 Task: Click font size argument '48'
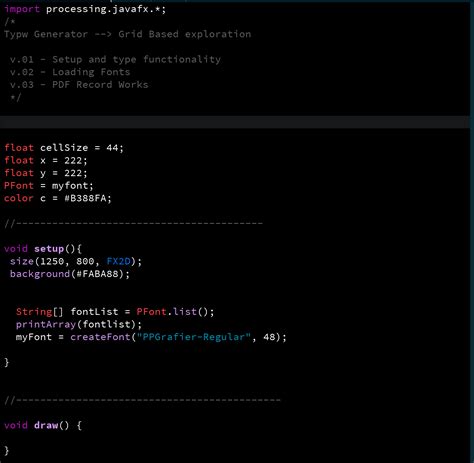click(269, 337)
